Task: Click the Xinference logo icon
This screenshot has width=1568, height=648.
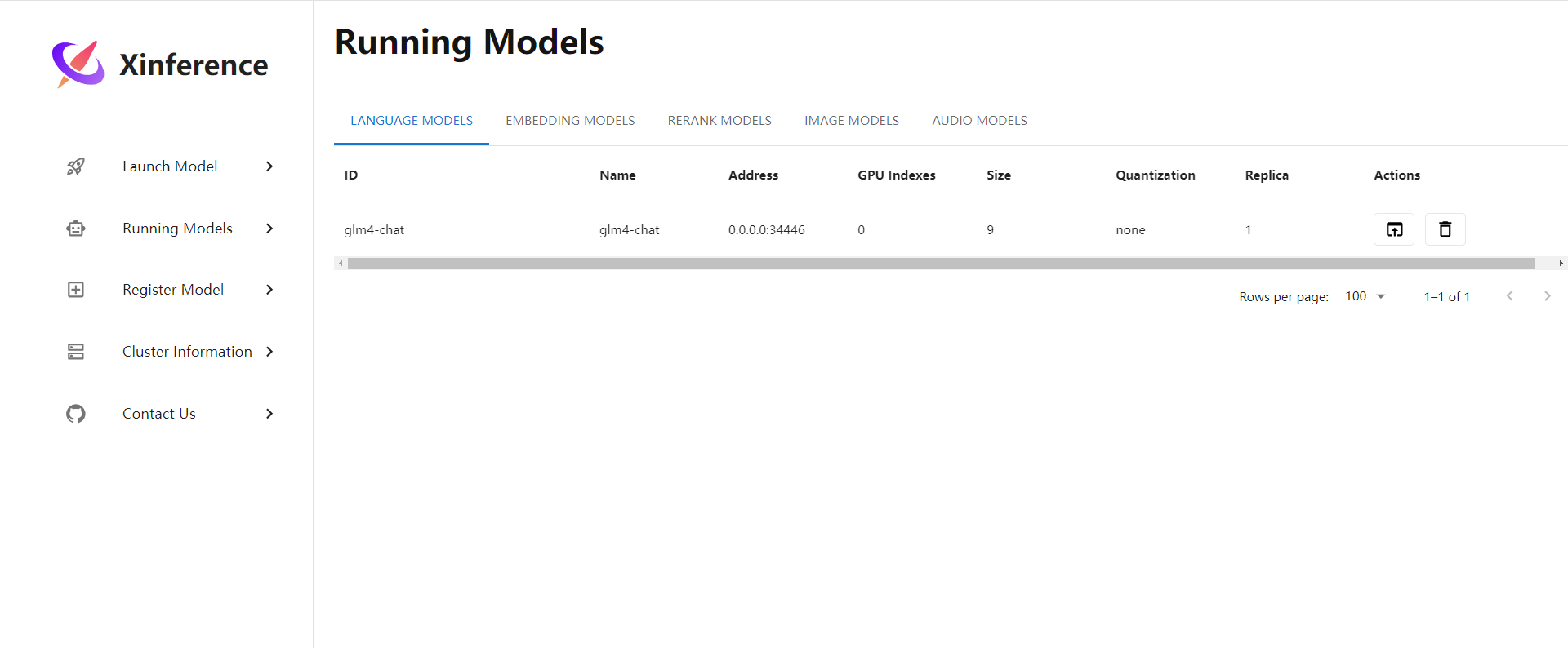Action: (78, 64)
